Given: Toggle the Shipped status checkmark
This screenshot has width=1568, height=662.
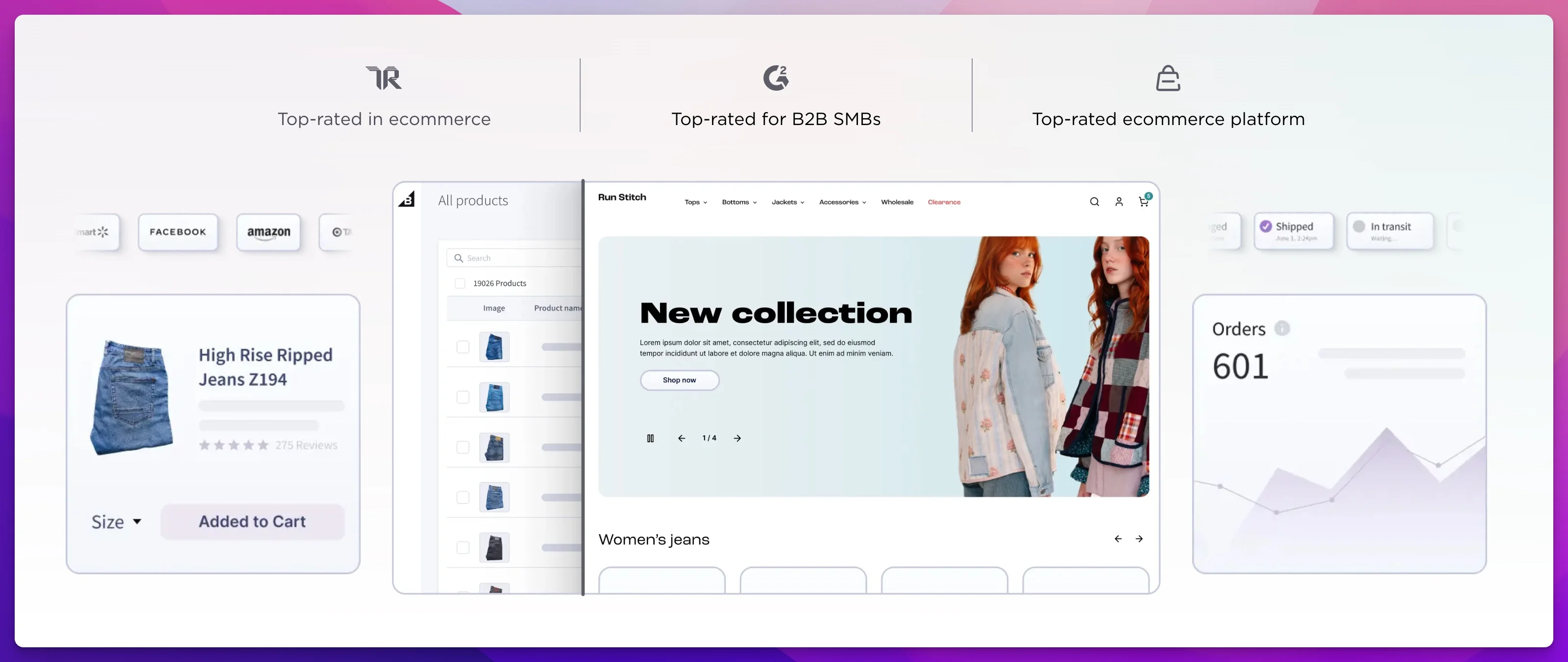Looking at the screenshot, I should click(1266, 226).
